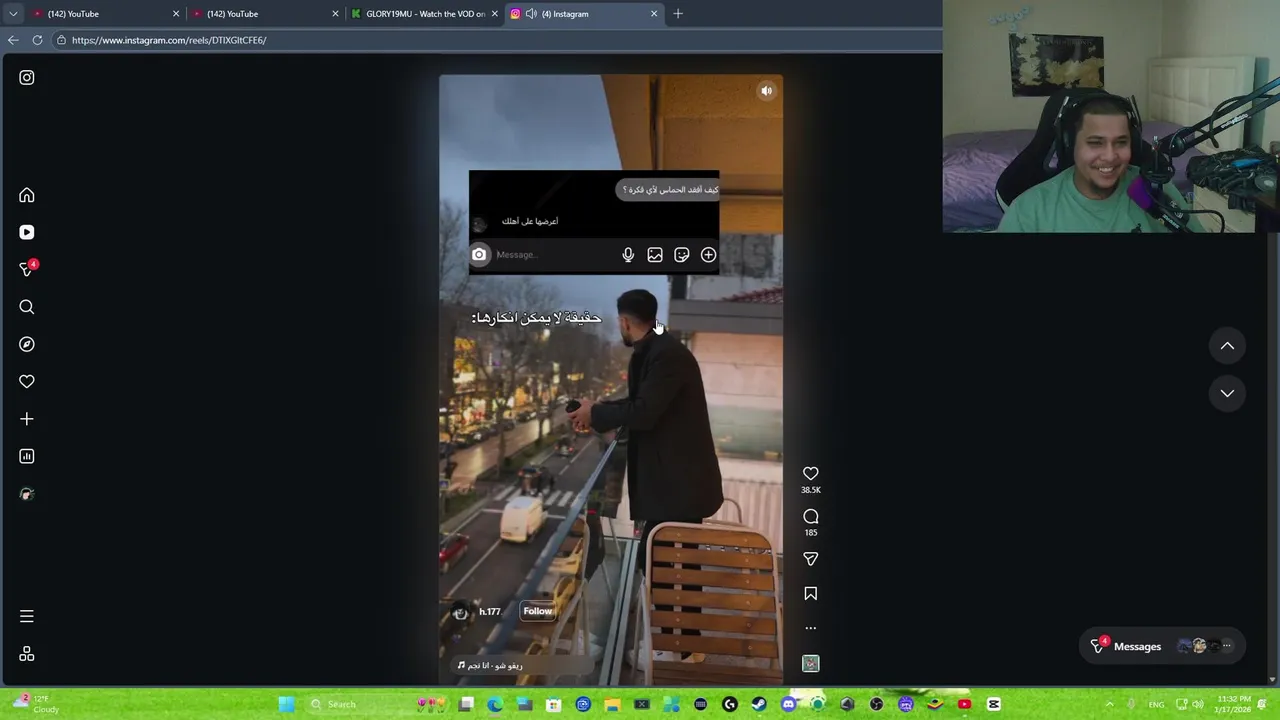
Task: Open Instagram Search from the sidebar
Action: [27, 307]
